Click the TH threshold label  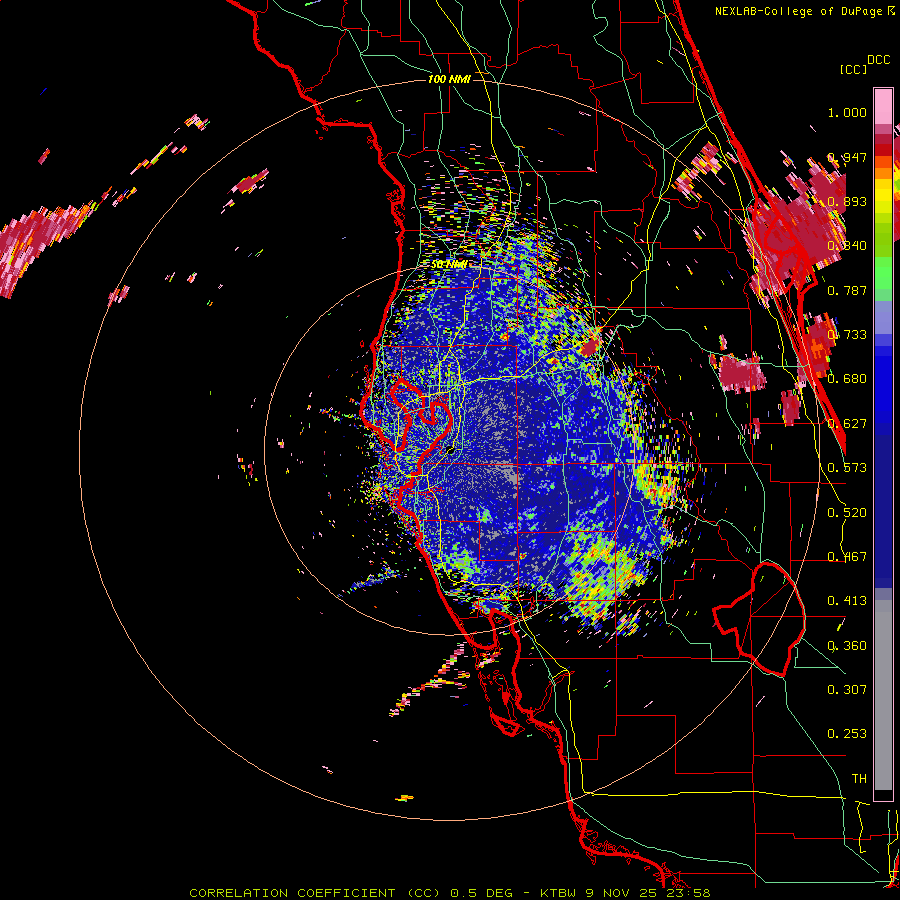(x=859, y=779)
